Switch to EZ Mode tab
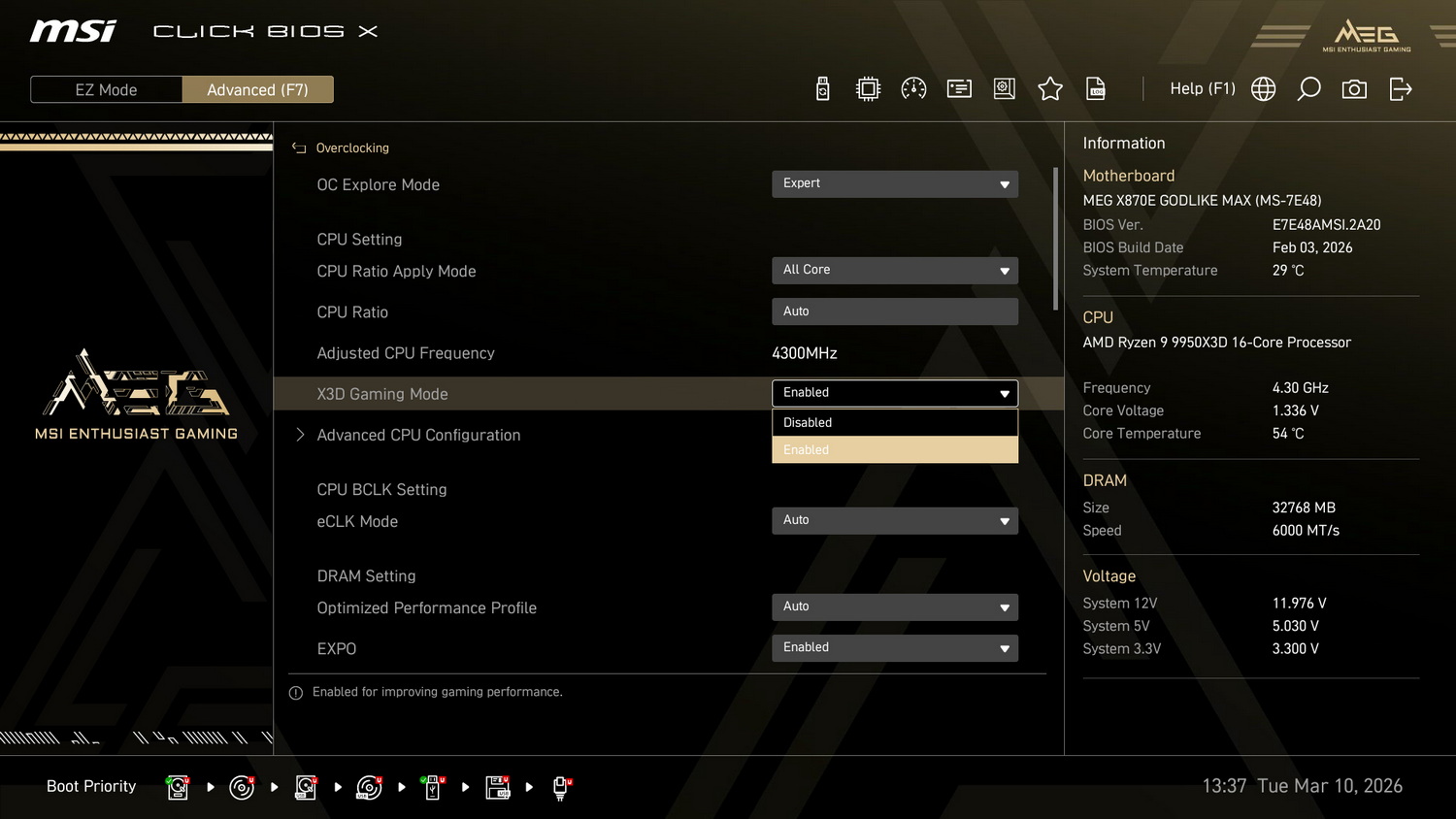This screenshot has height=819, width=1456. tap(106, 88)
